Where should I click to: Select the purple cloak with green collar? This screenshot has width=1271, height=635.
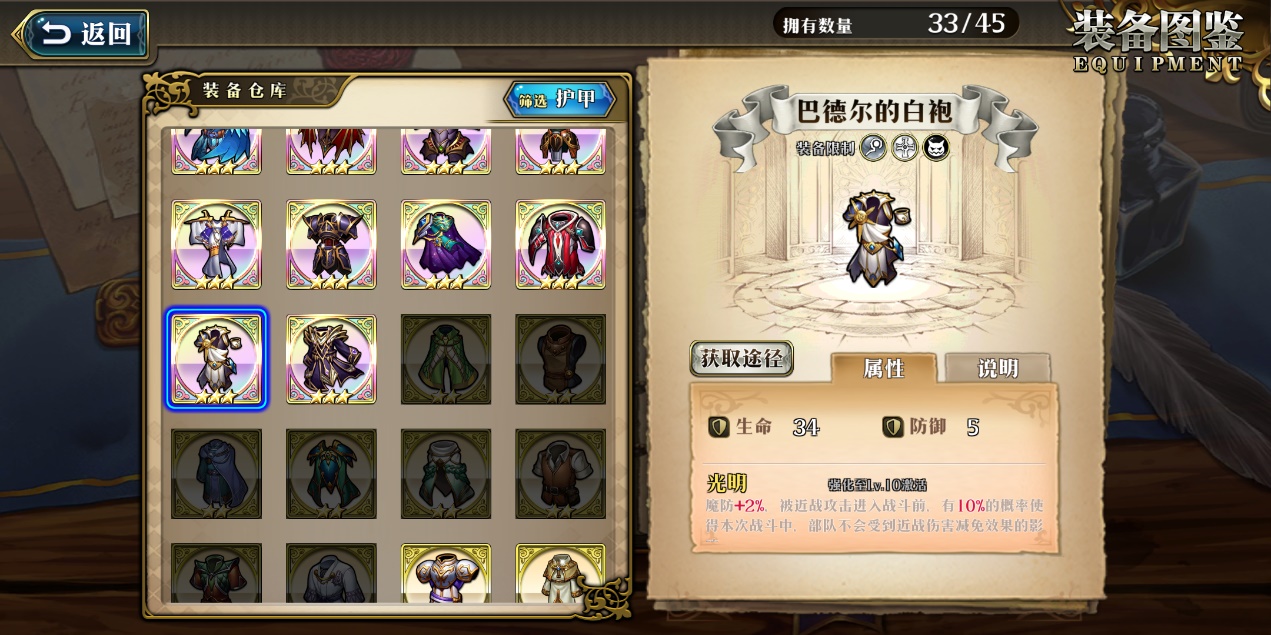[x=446, y=245]
